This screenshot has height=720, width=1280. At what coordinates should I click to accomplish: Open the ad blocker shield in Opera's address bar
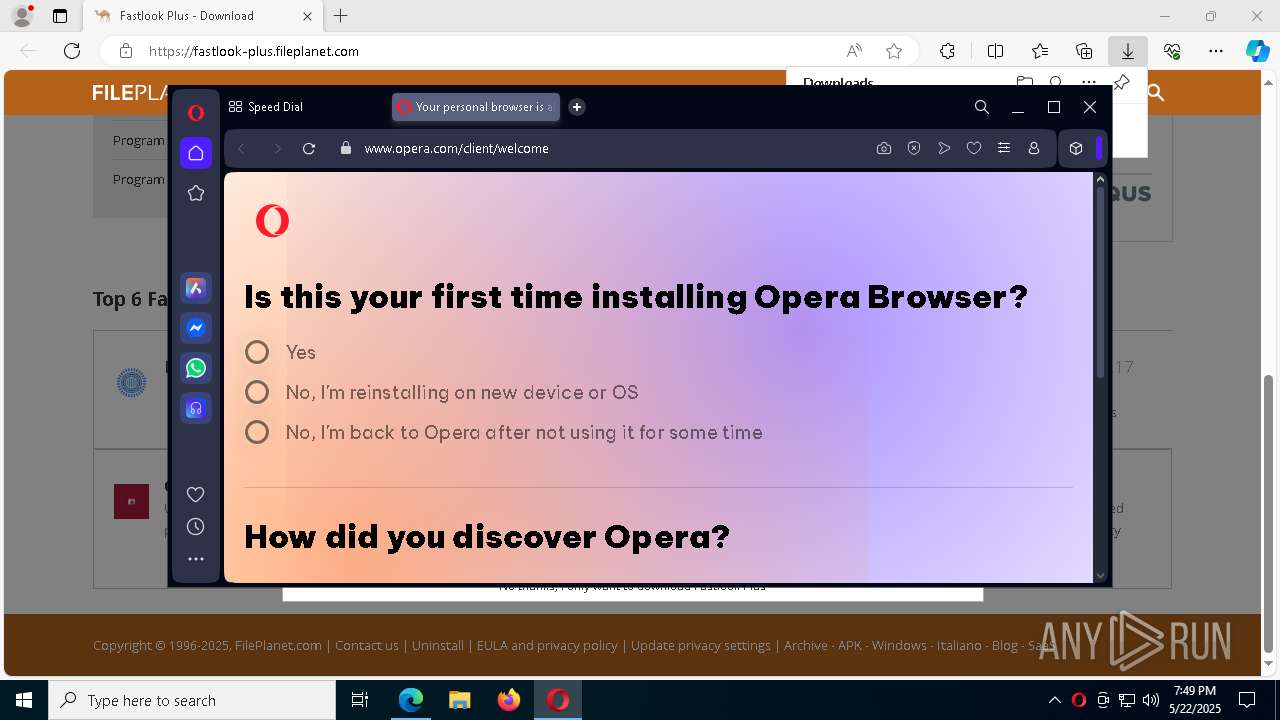tap(914, 148)
